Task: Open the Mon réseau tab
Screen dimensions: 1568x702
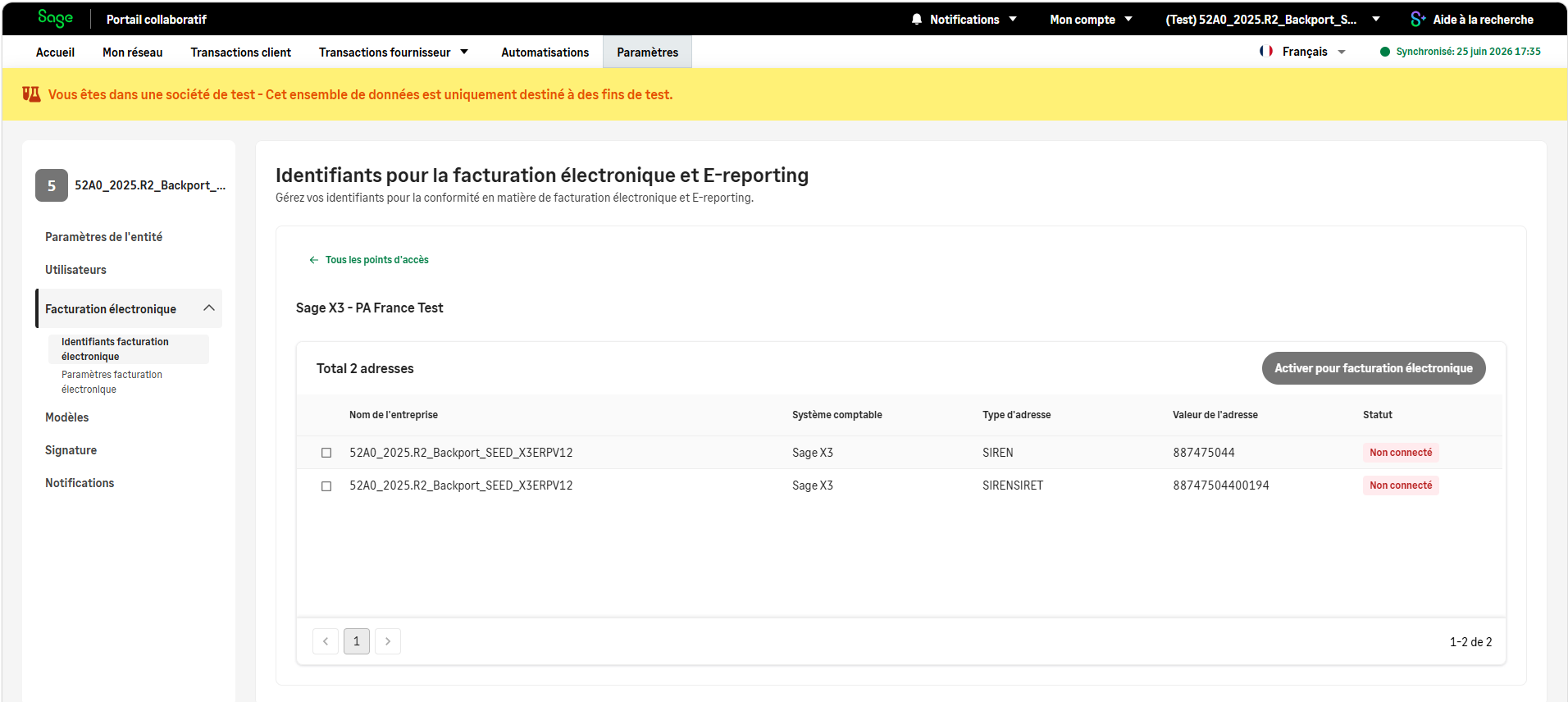Action: [133, 52]
